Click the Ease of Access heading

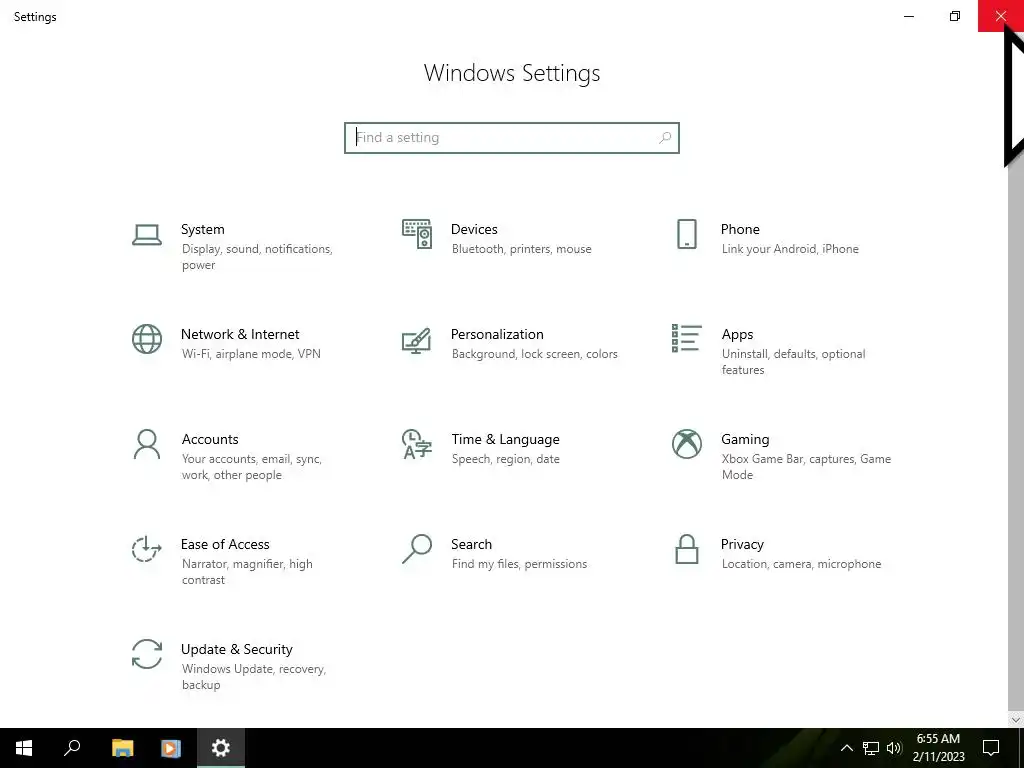tap(225, 545)
